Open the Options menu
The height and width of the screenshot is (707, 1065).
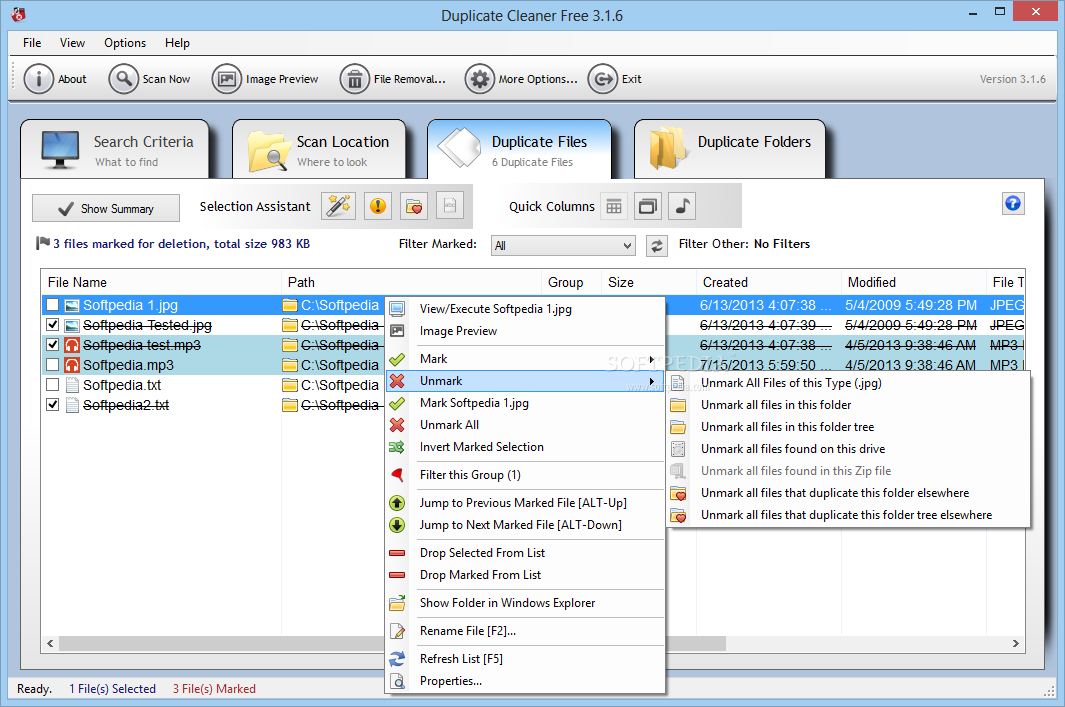[x=125, y=43]
